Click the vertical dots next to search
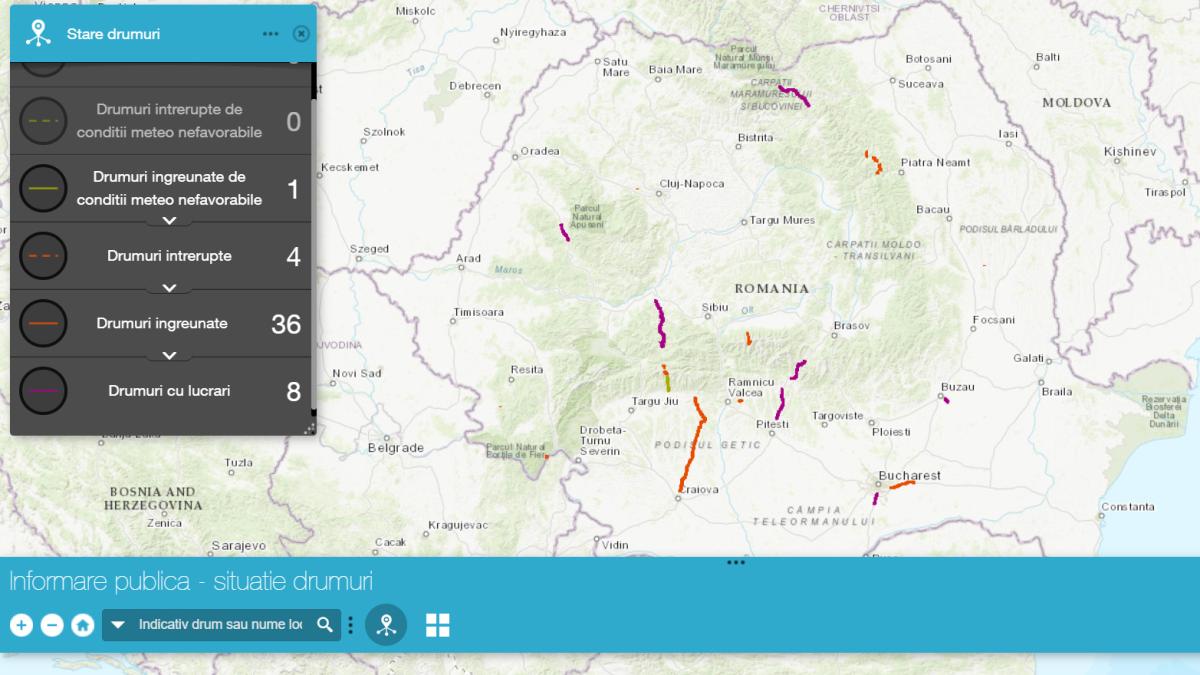The image size is (1200, 675). (x=350, y=625)
